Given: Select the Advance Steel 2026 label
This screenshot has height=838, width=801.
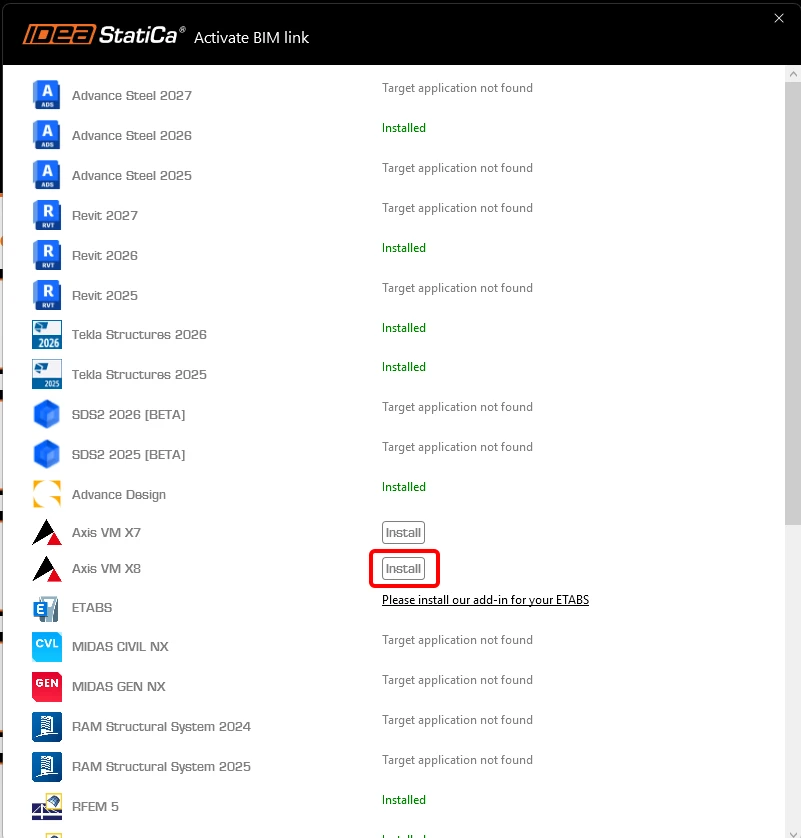Looking at the screenshot, I should tap(131, 136).
